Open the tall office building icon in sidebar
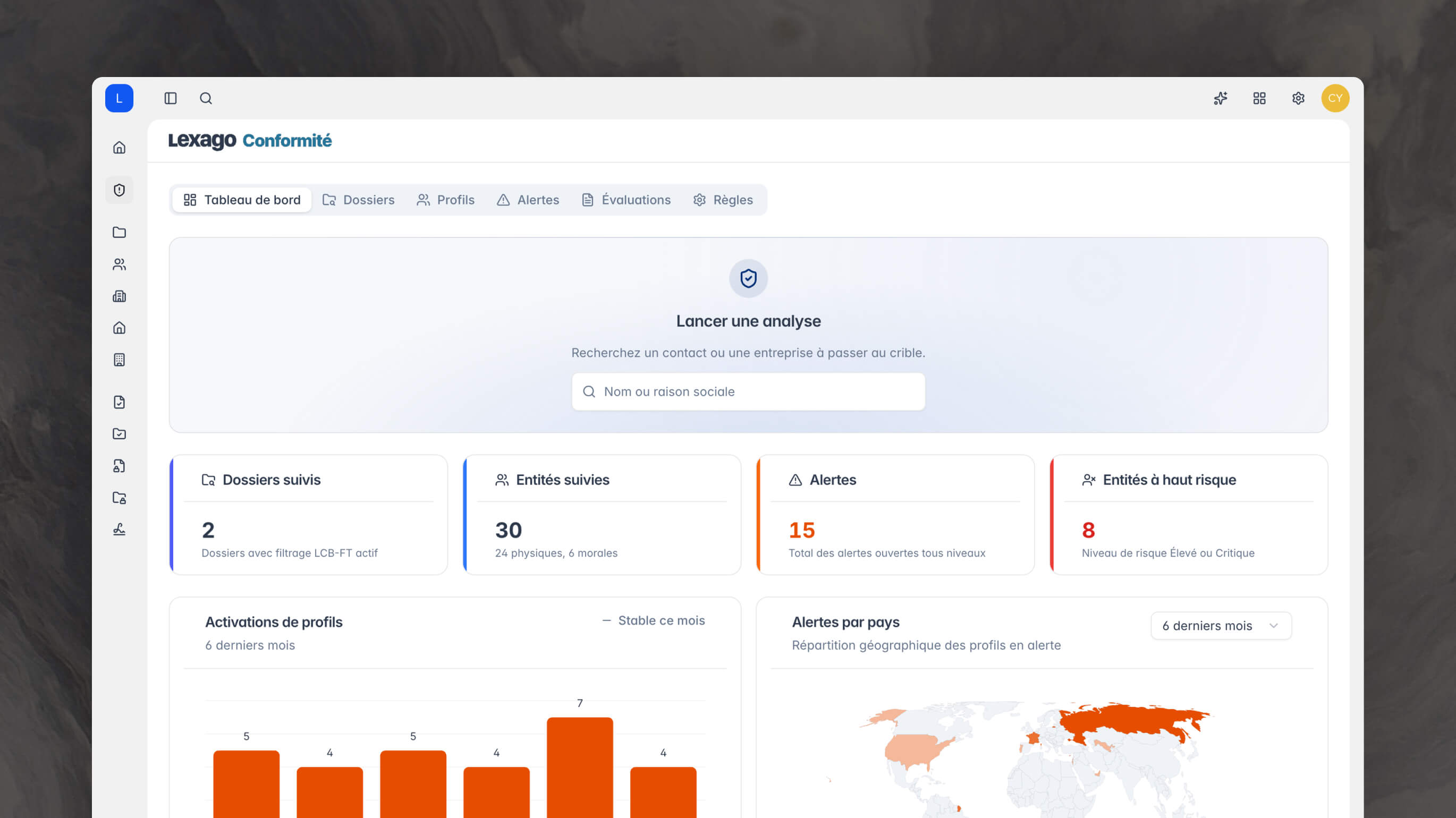This screenshot has height=818, width=1456. (x=119, y=360)
